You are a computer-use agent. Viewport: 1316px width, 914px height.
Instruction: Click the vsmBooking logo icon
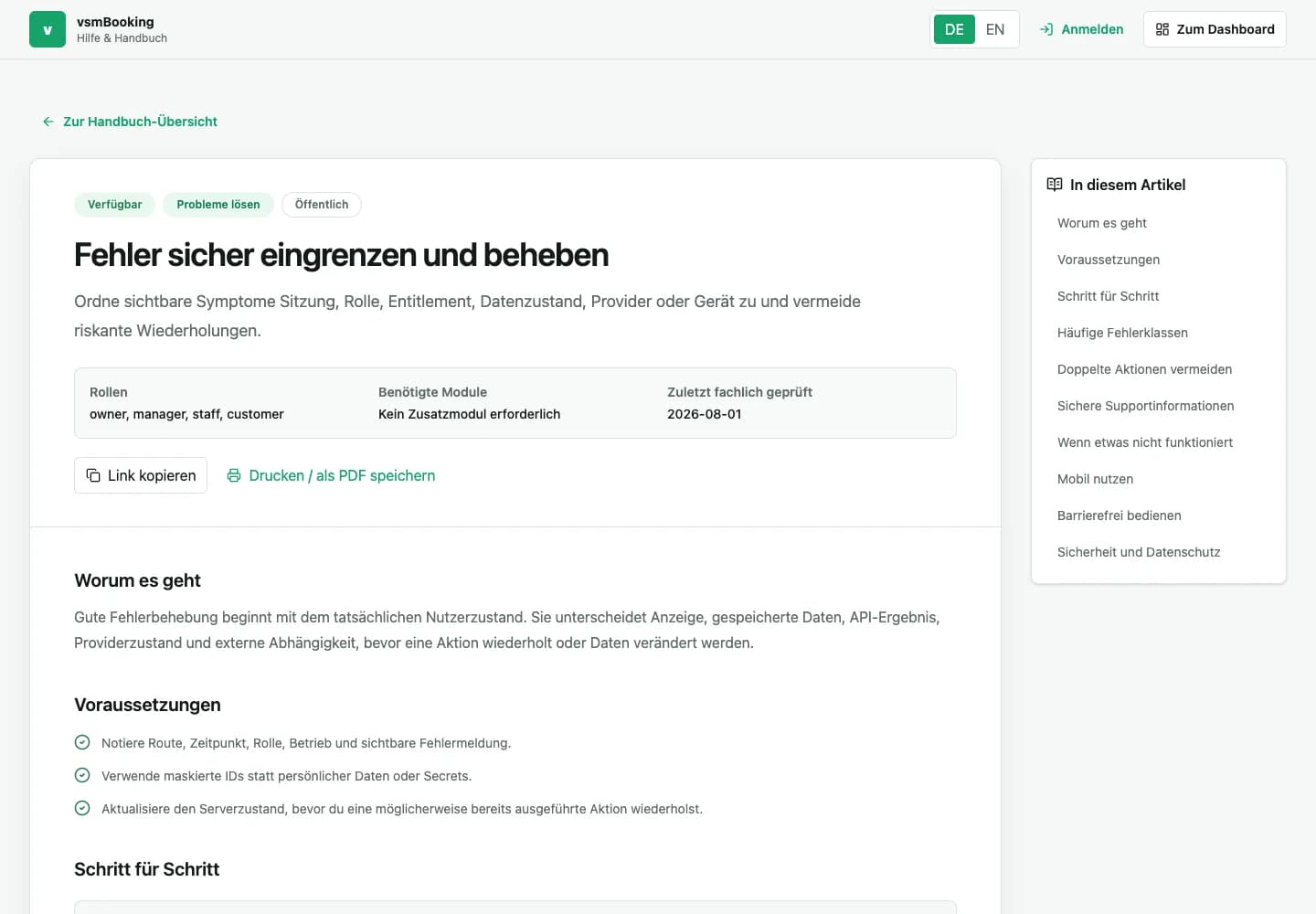pyautogui.click(x=48, y=29)
